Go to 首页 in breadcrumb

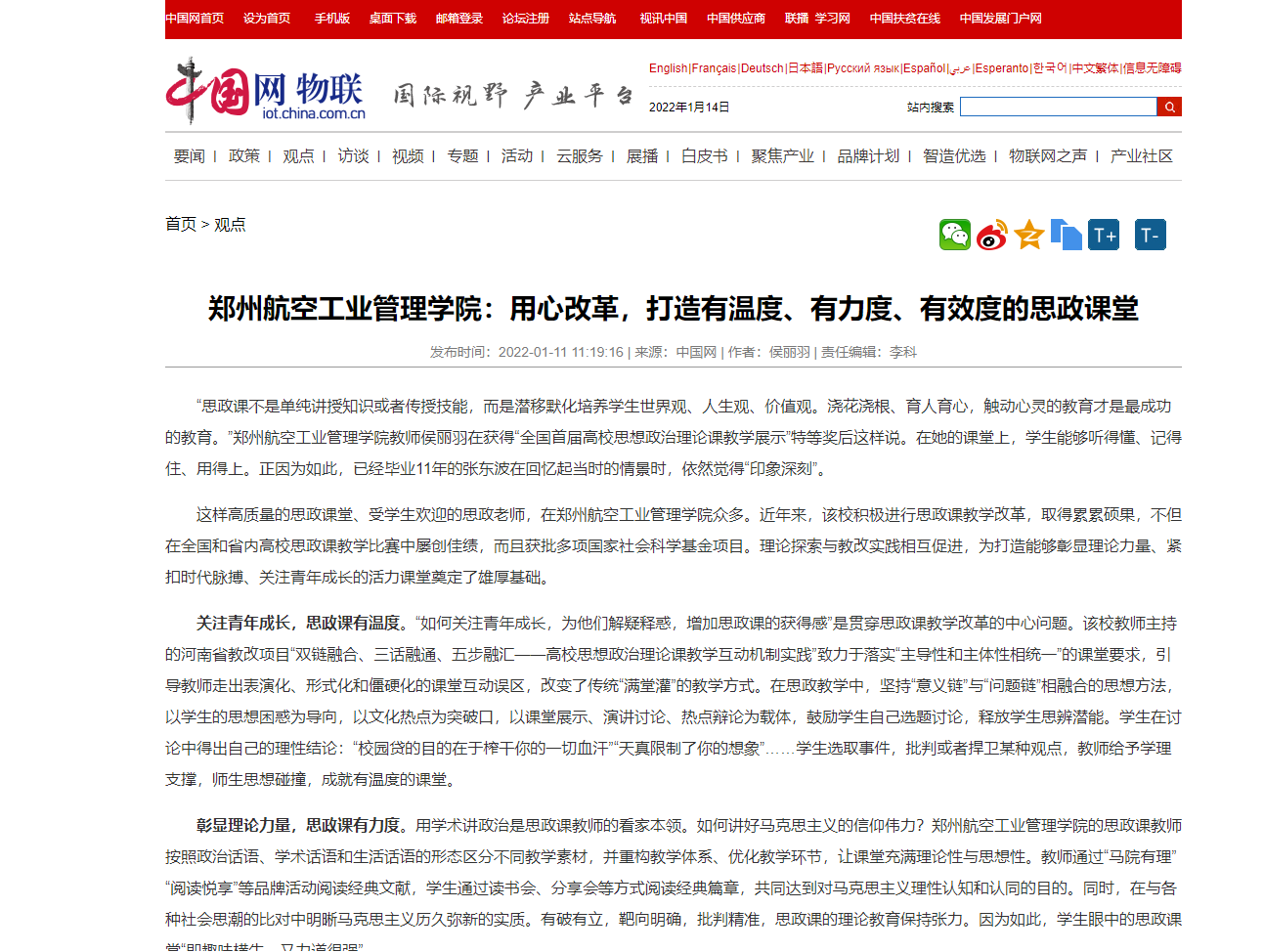(181, 225)
